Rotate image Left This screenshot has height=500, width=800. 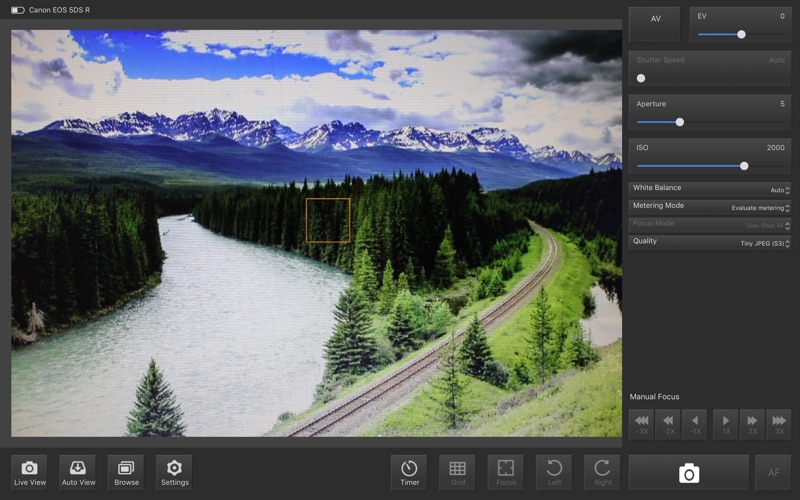click(554, 473)
